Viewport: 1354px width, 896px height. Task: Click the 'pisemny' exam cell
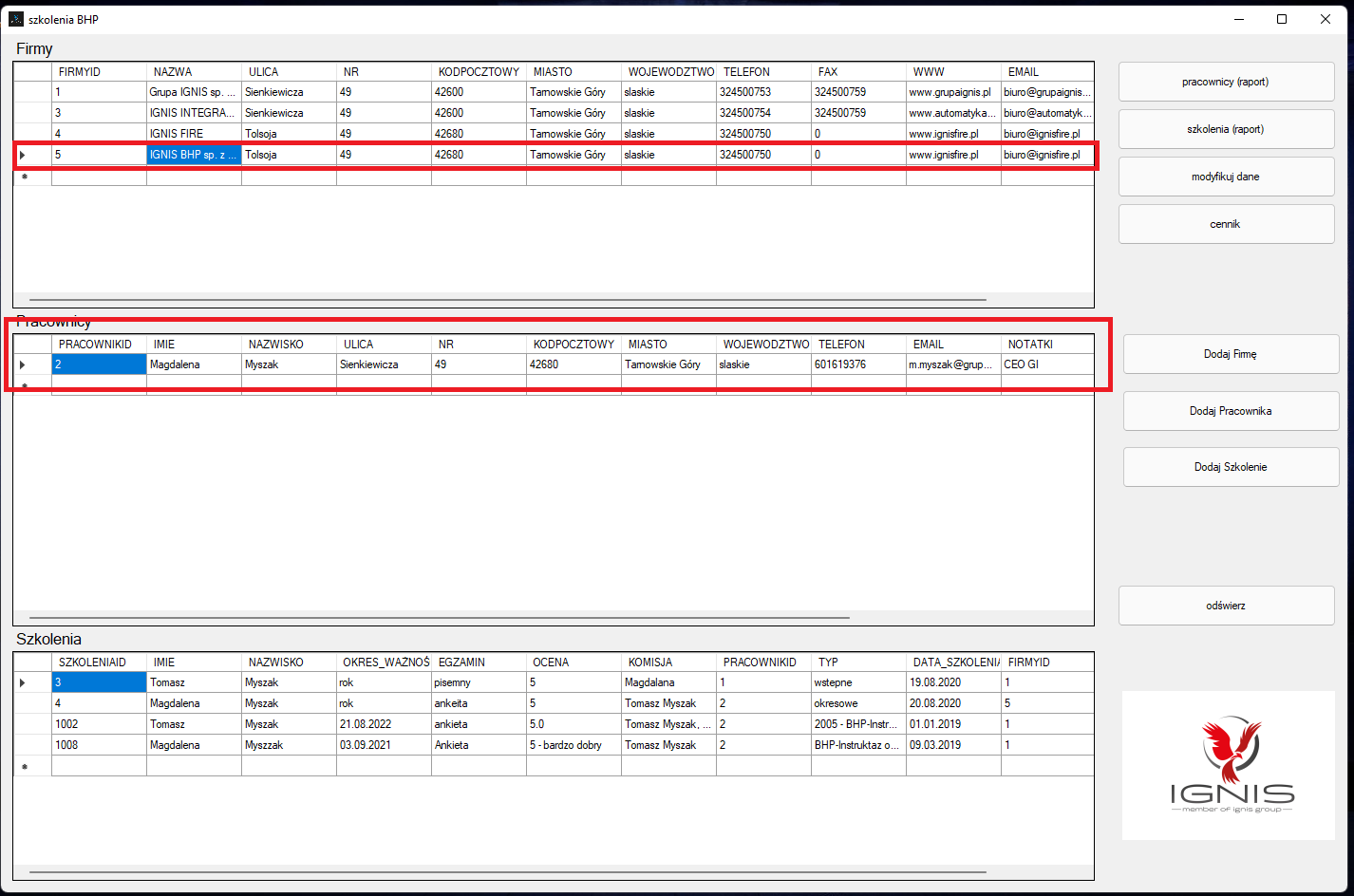[479, 682]
